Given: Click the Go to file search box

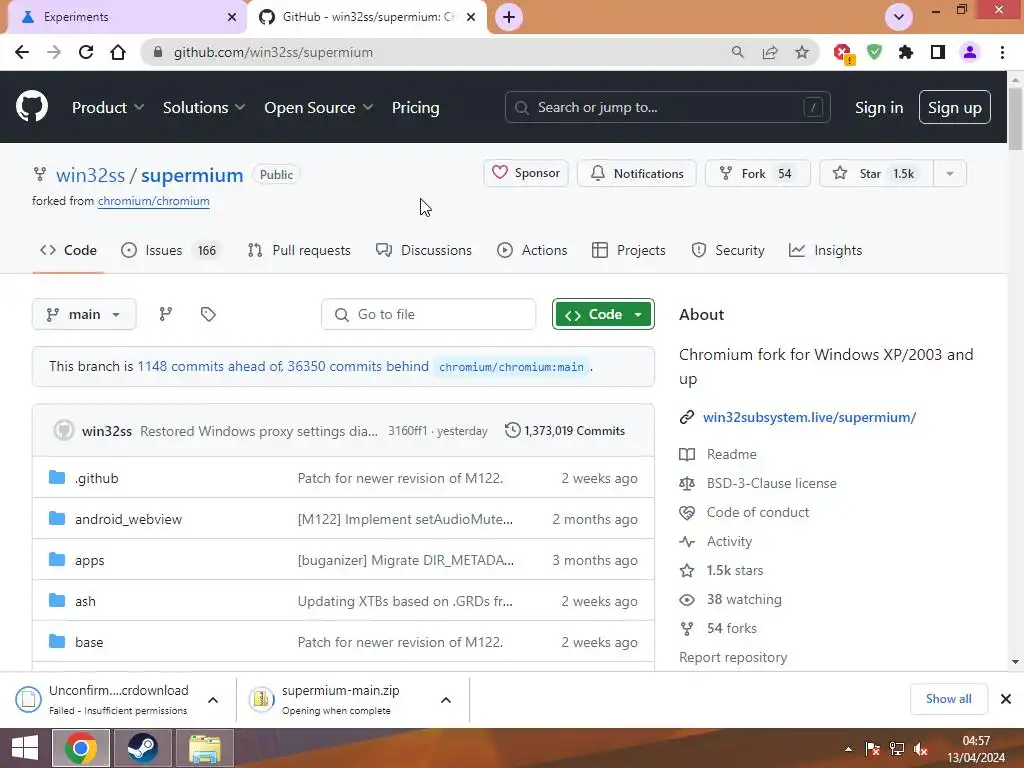Looking at the screenshot, I should (428, 314).
